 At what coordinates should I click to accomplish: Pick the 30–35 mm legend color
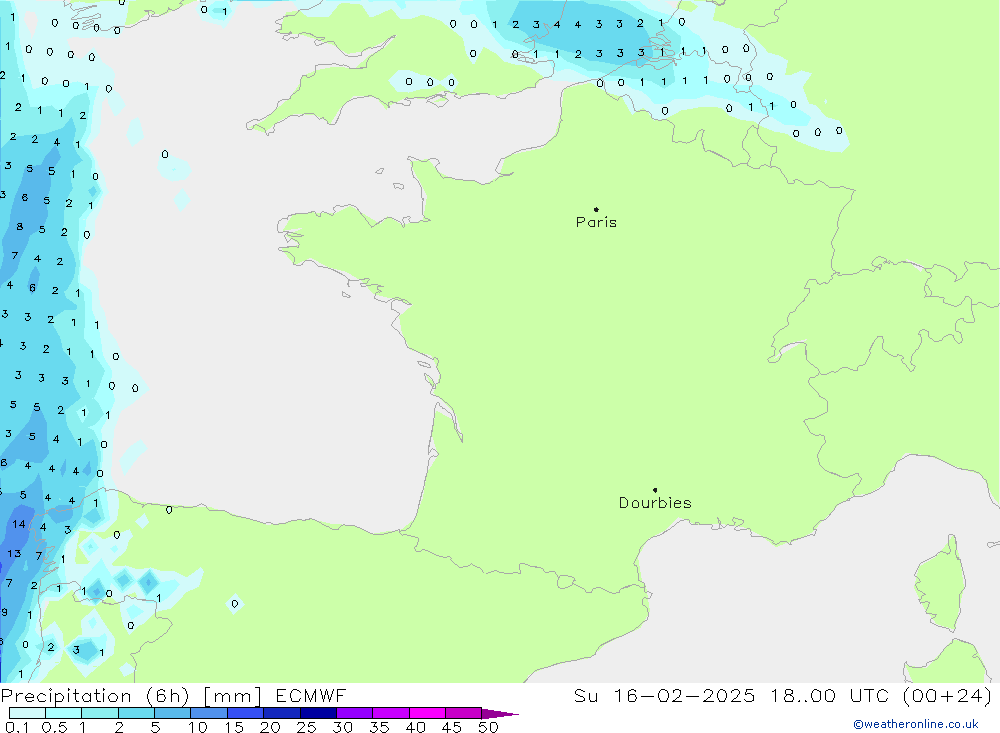(x=354, y=713)
